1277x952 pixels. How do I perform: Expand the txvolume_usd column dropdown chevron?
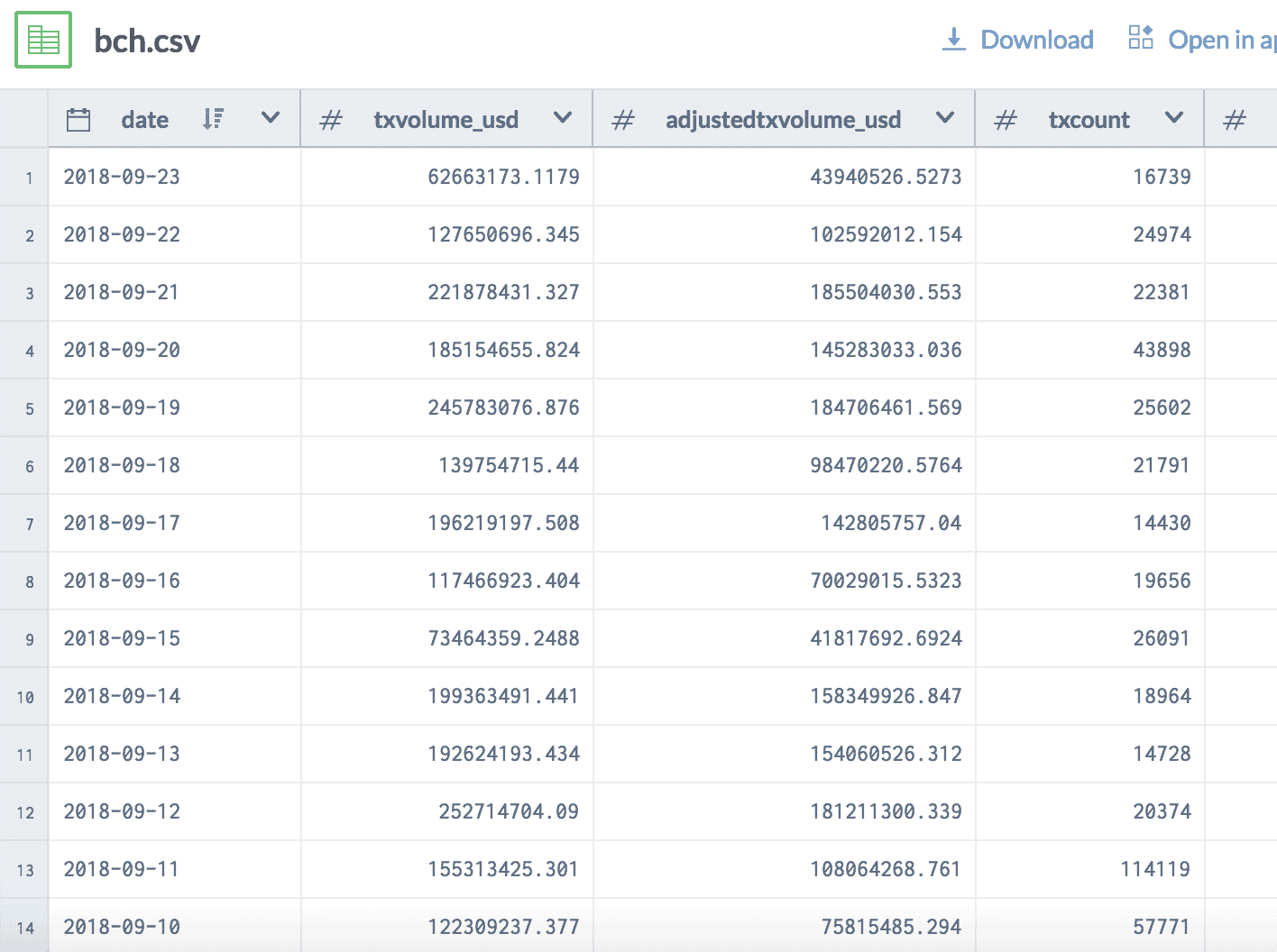point(563,118)
